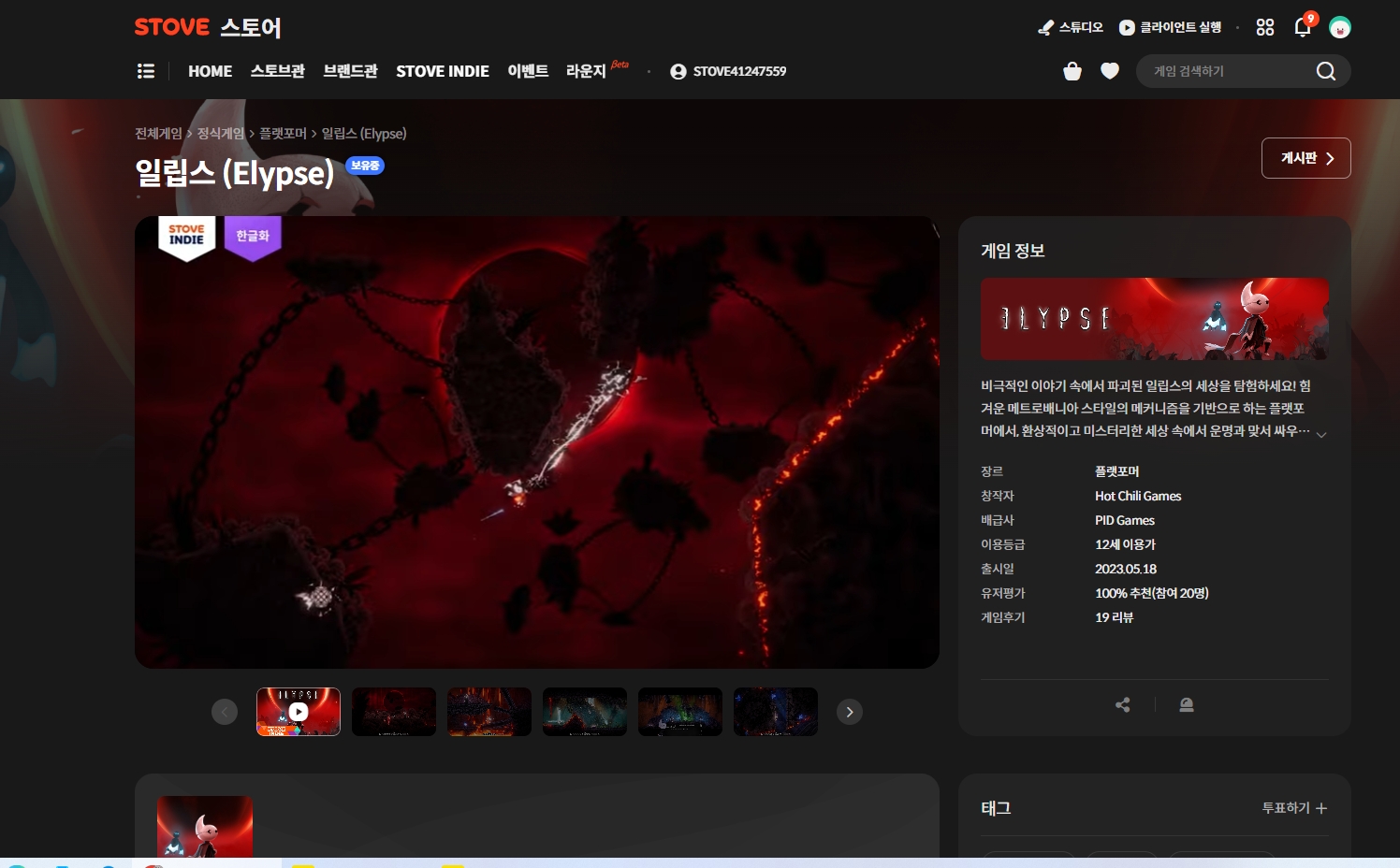
Task: Open the 플랫포머 genre link in game info
Action: pyautogui.click(x=1117, y=471)
